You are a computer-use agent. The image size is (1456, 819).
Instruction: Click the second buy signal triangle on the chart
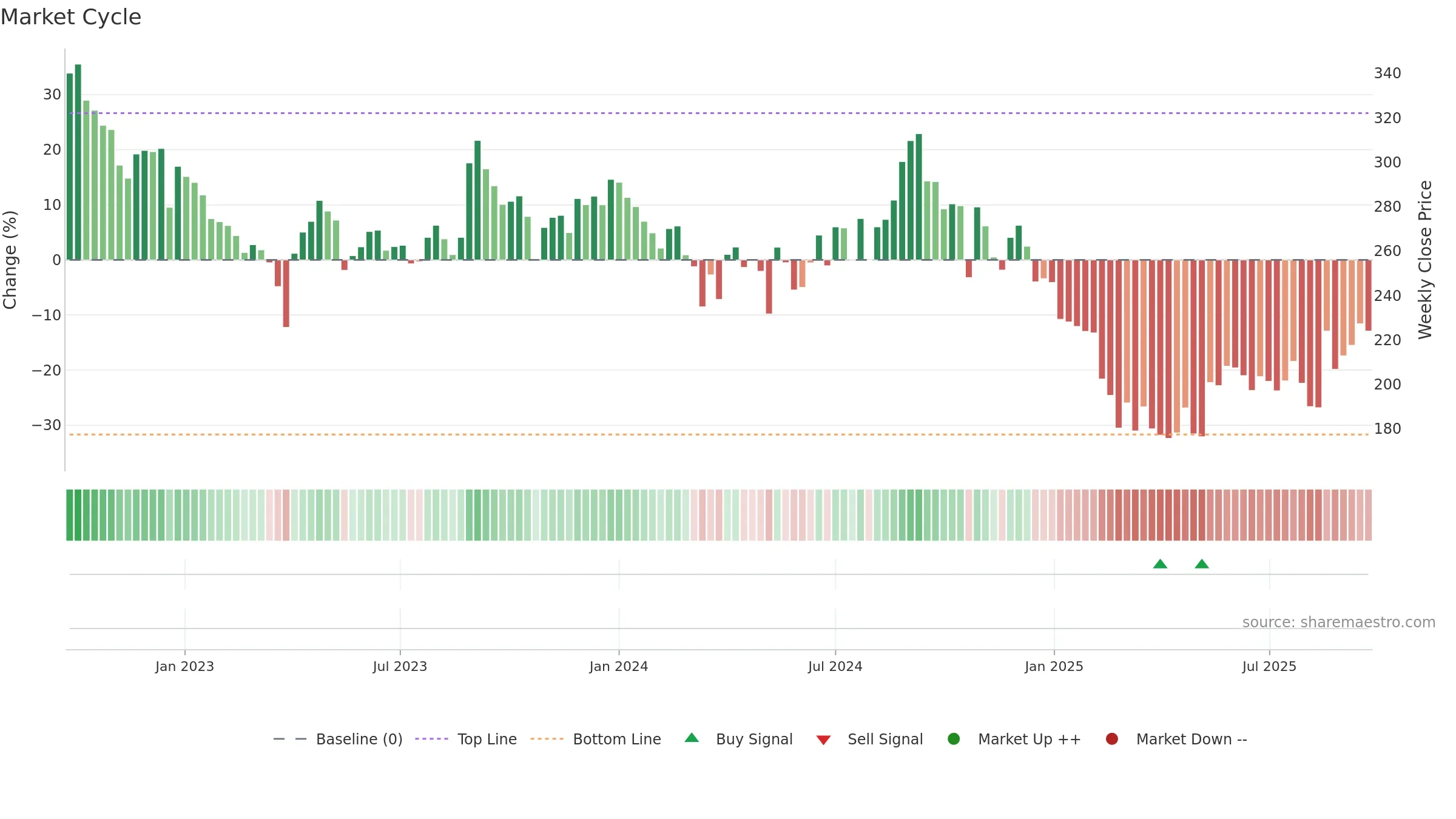tap(1202, 564)
